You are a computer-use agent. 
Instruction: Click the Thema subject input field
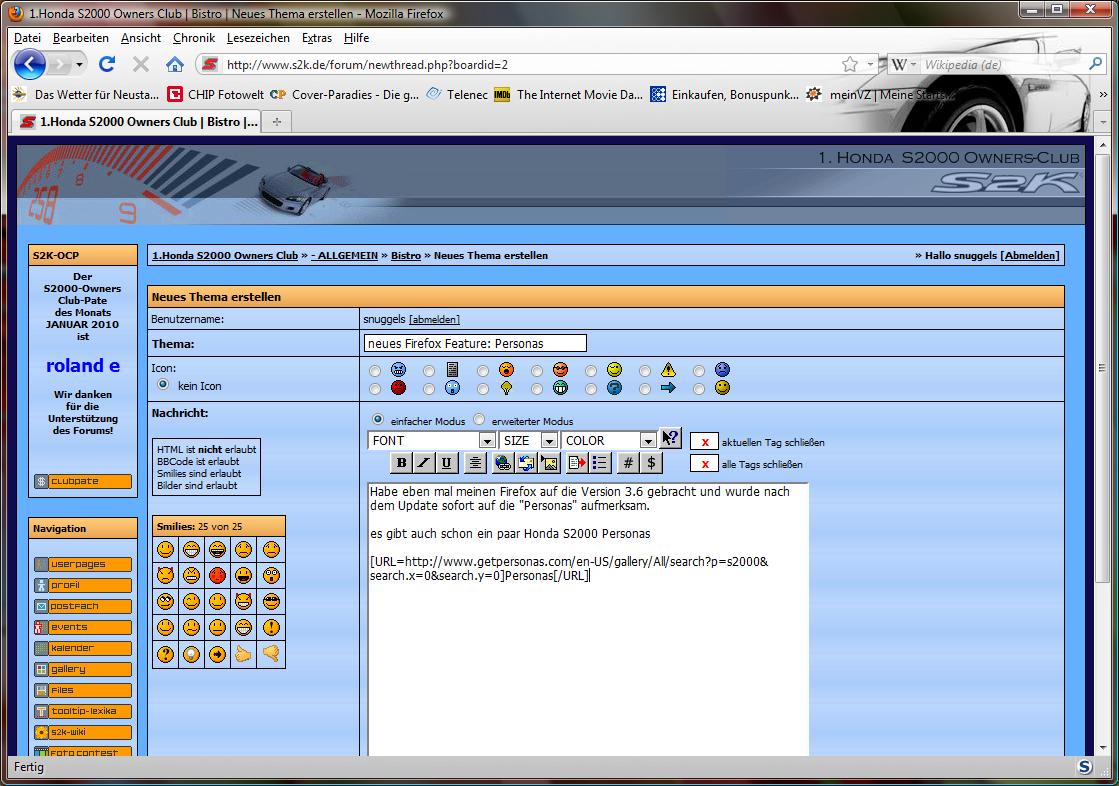pyautogui.click(x=475, y=343)
